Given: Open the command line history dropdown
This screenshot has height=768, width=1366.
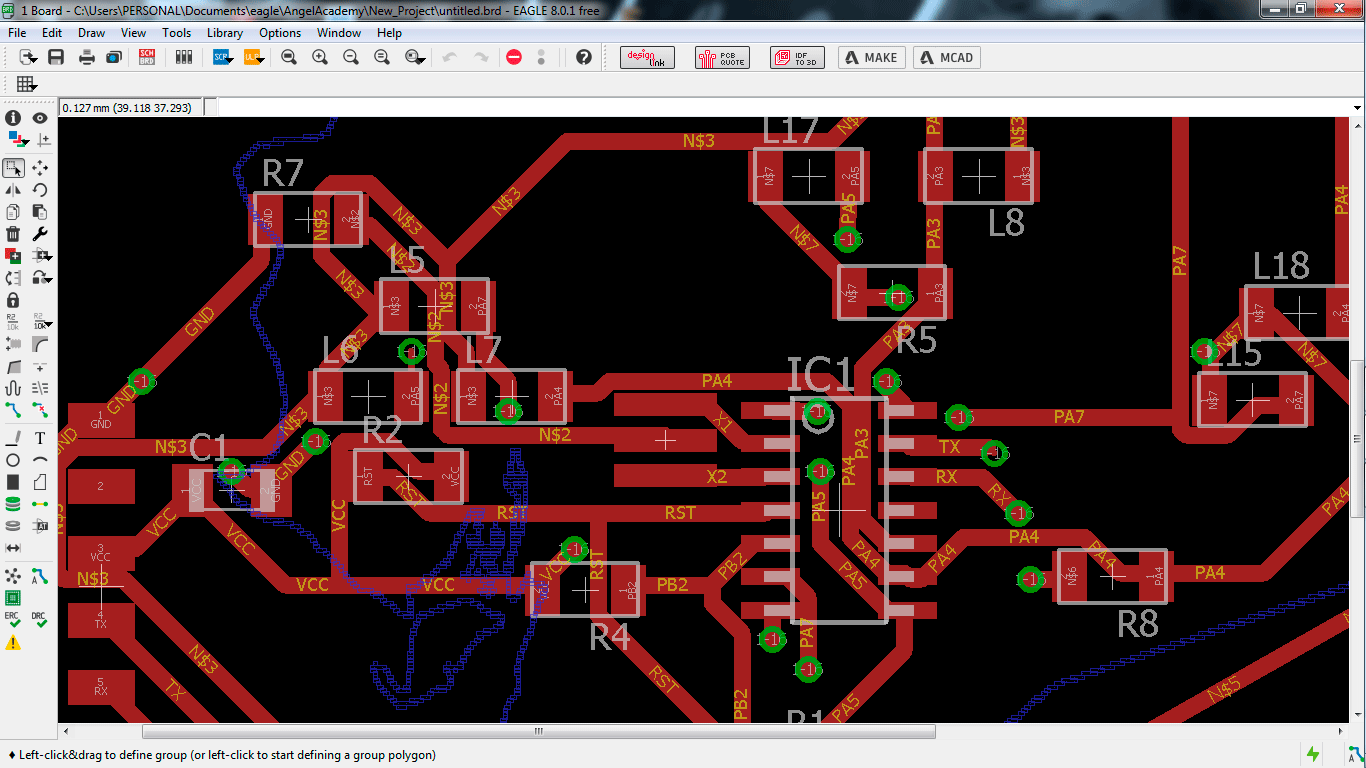Looking at the screenshot, I should (1357, 107).
